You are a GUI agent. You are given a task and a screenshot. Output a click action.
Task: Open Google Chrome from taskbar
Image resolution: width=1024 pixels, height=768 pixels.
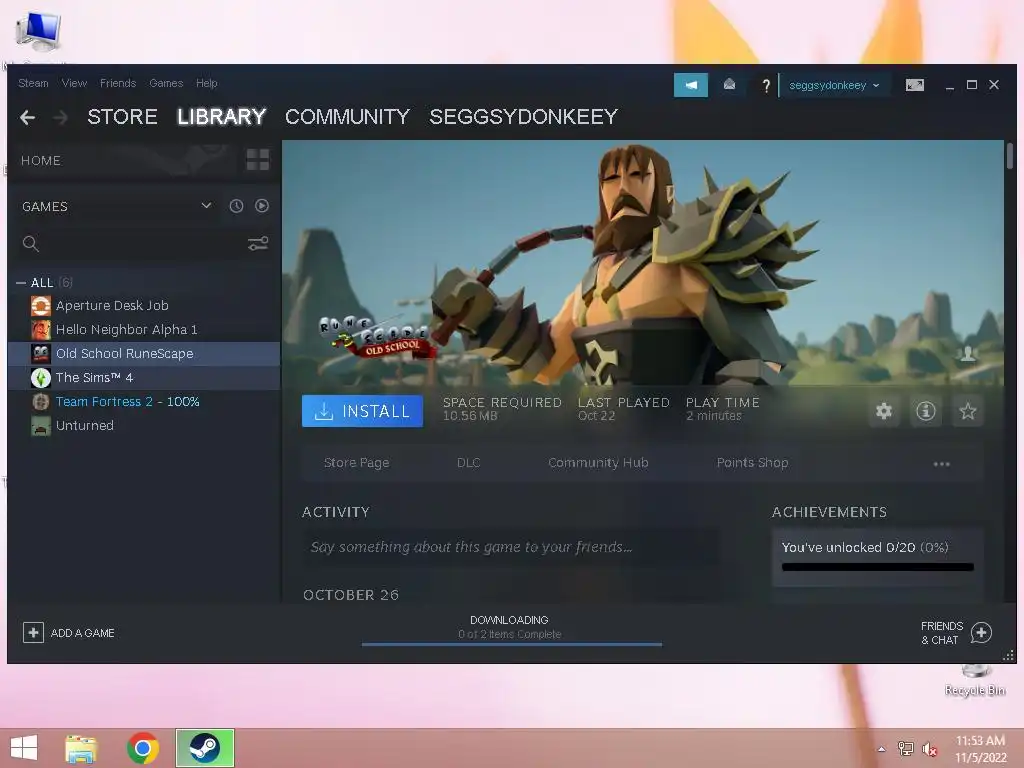(143, 748)
